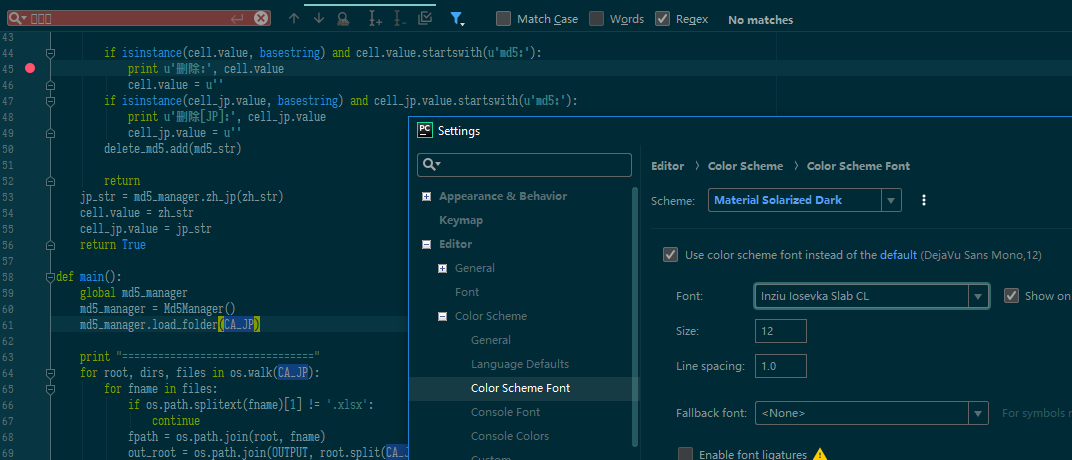The height and width of the screenshot is (460, 1072).
Task: Click Editor in settings breadcrumb
Action: pyautogui.click(x=667, y=166)
